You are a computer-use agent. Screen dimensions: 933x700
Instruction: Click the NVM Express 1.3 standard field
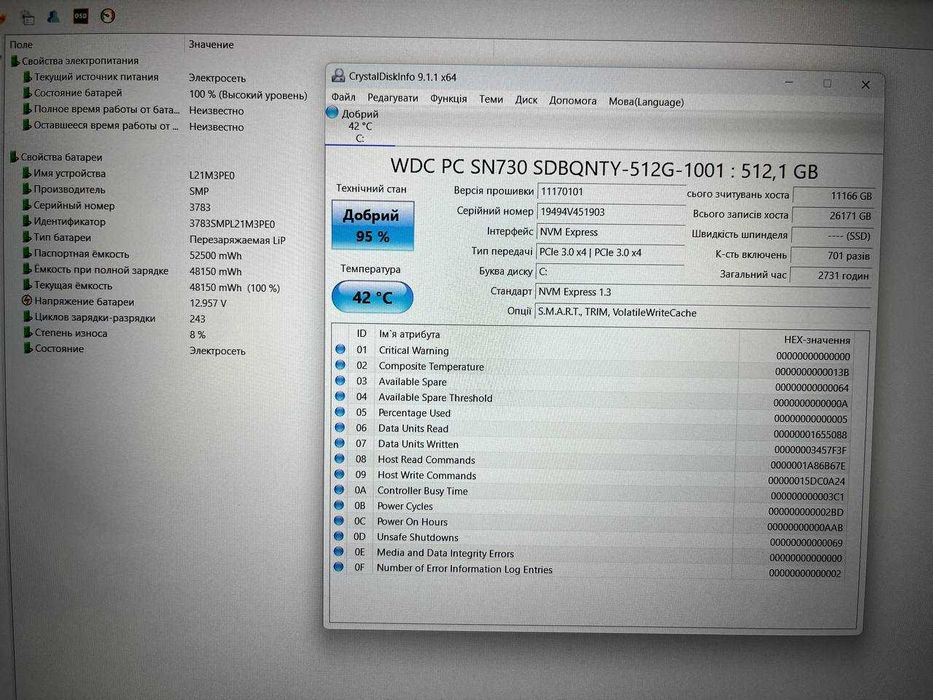tap(703, 292)
